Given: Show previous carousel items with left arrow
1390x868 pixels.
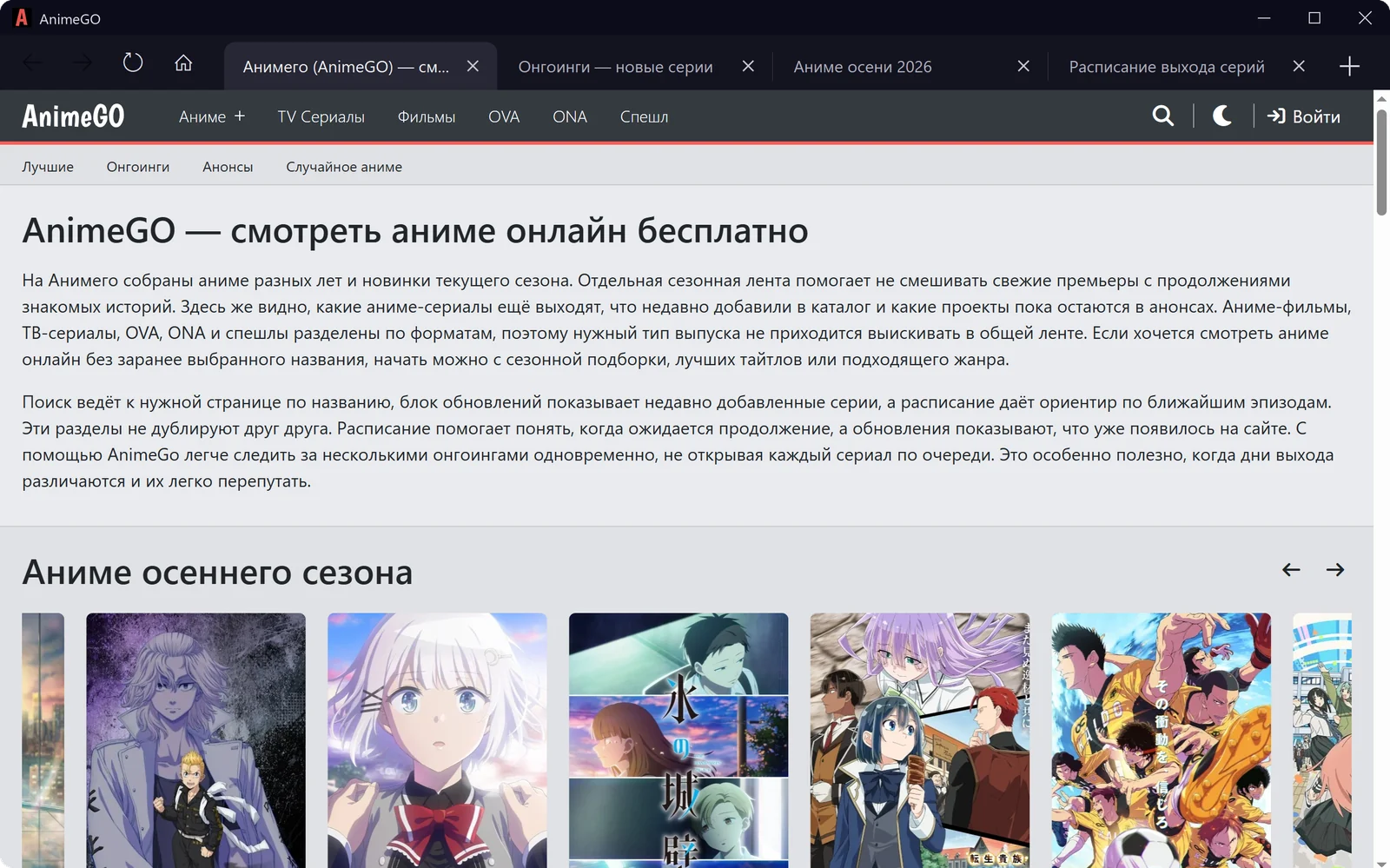Looking at the screenshot, I should (1291, 570).
